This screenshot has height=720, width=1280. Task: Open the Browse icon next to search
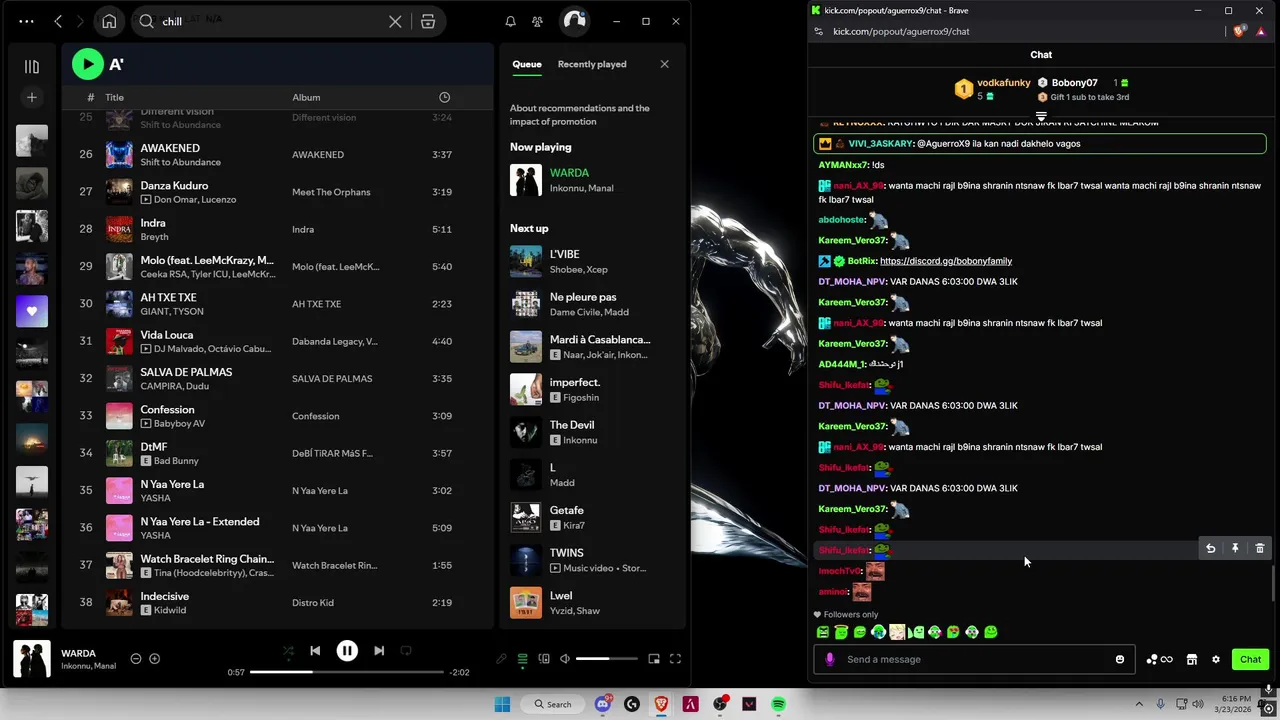(428, 22)
